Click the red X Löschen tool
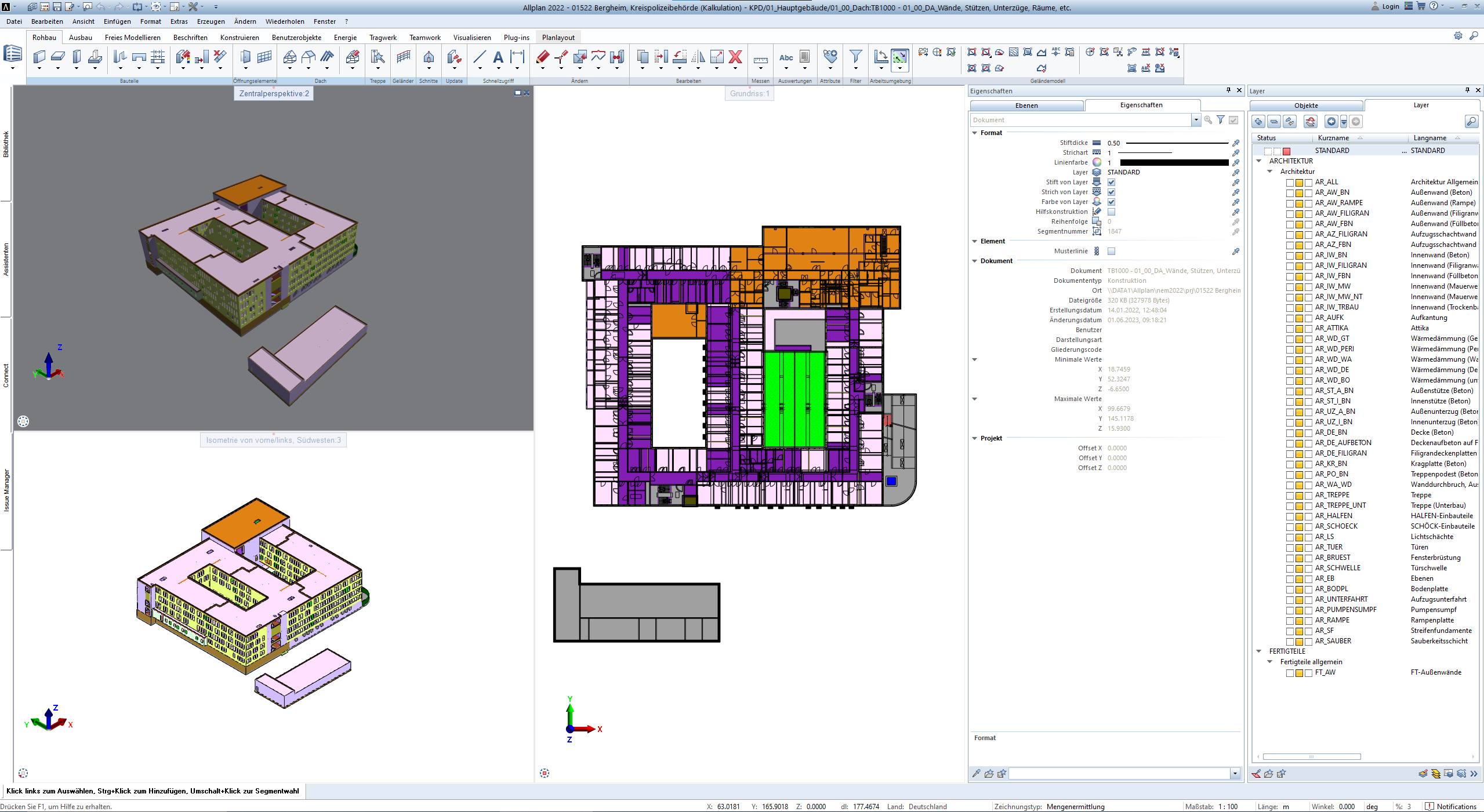1484x812 pixels. pos(735,57)
